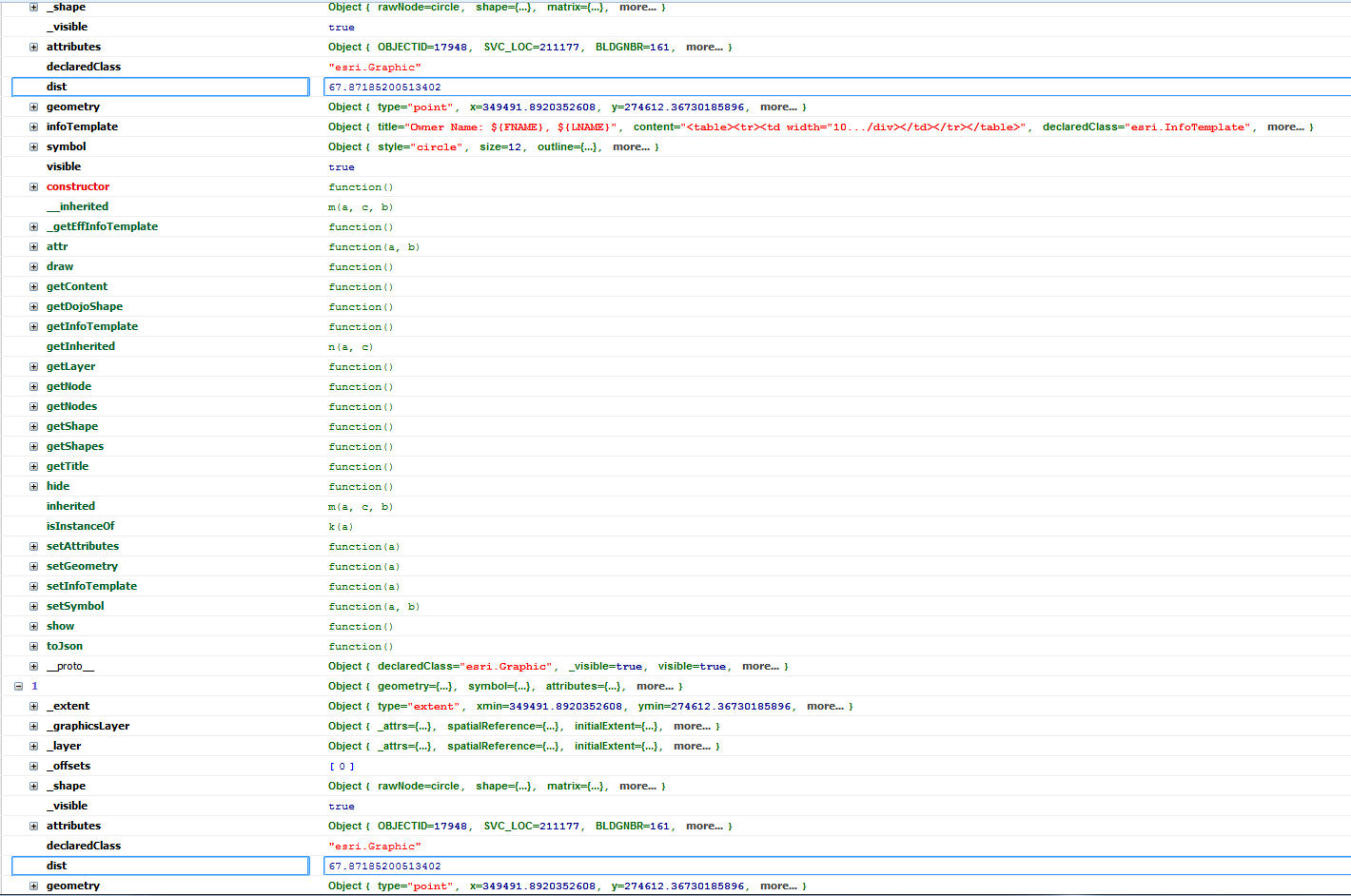Screen dimensions: 1351x896
Task: Expand the setInfoTemplate function node
Action: tap(33, 586)
